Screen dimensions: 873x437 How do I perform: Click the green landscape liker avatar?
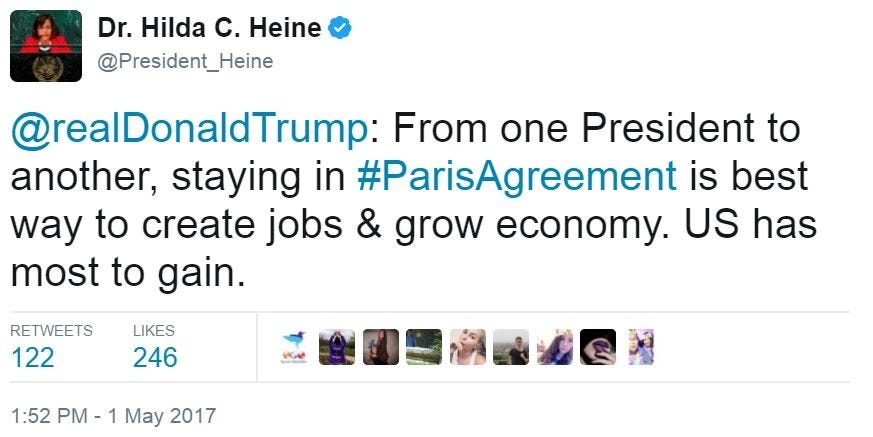(424, 346)
